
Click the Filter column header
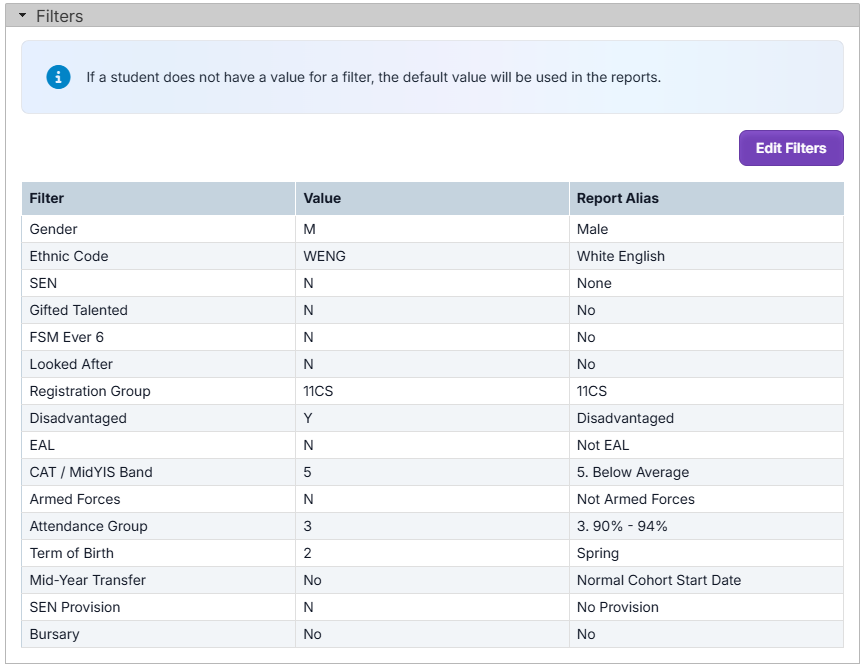(47, 198)
